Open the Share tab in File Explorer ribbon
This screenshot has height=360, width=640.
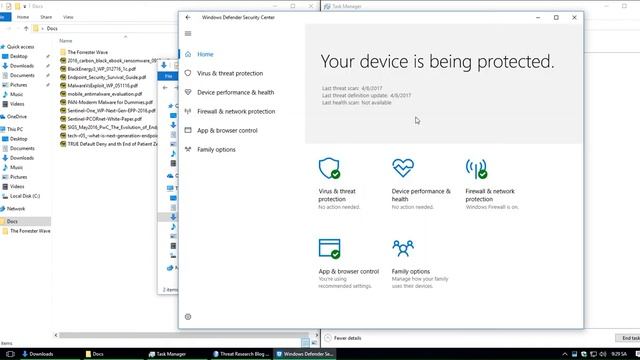tap(46, 17)
